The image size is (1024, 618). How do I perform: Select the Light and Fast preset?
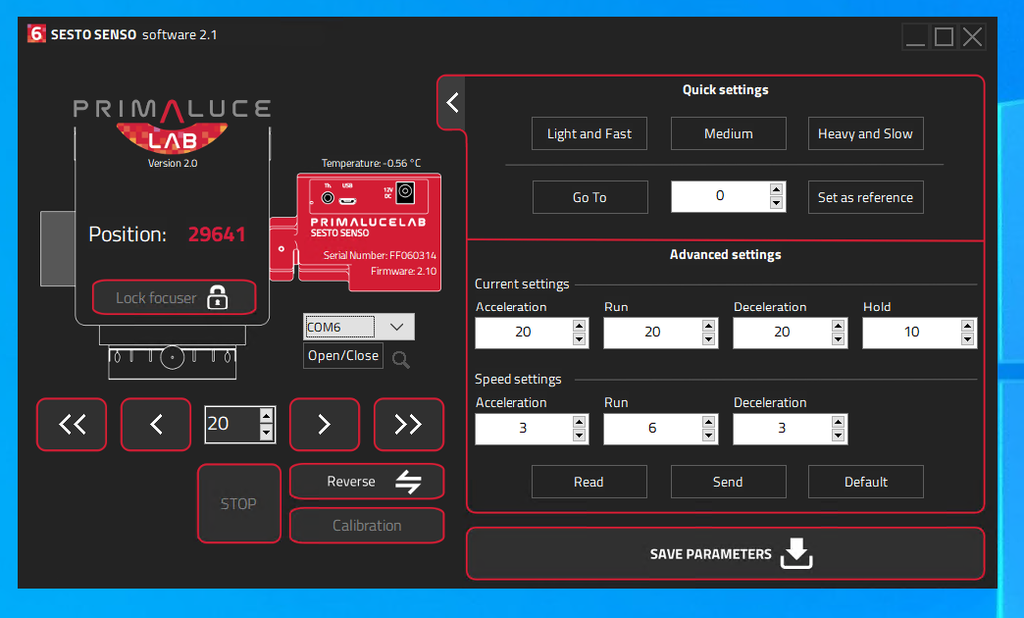(x=589, y=134)
